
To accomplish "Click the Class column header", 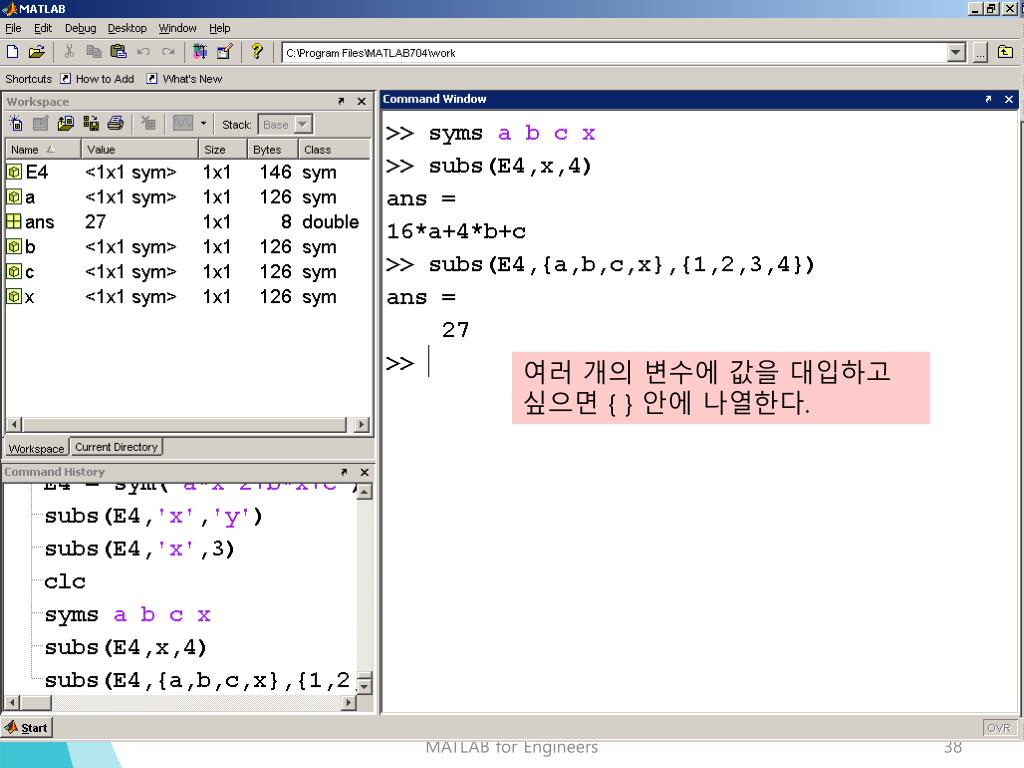I will pos(334,150).
